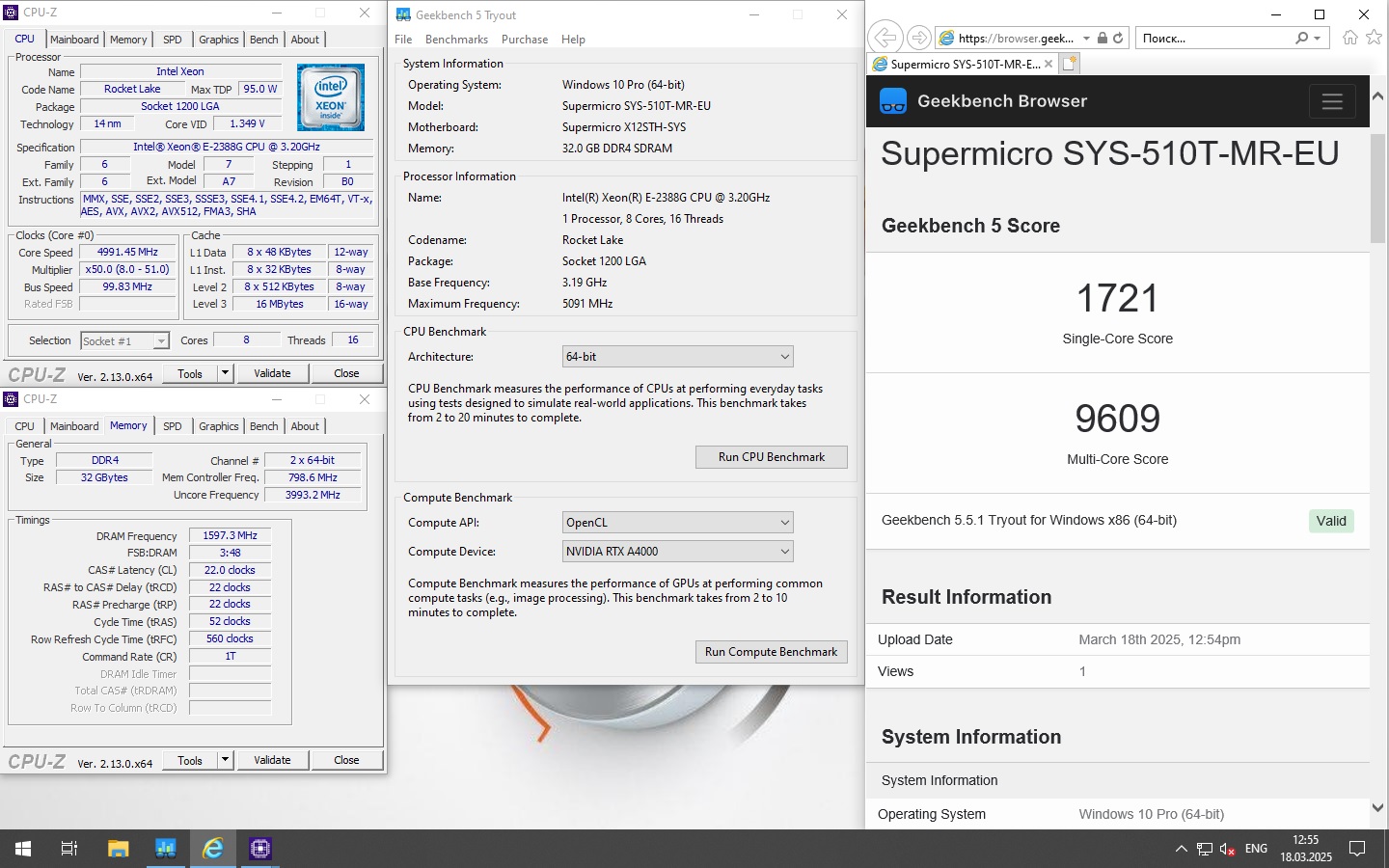Switch to Bench tab in bottom CPU-Z
Viewport: 1389px width, 868px height.
[x=263, y=426]
